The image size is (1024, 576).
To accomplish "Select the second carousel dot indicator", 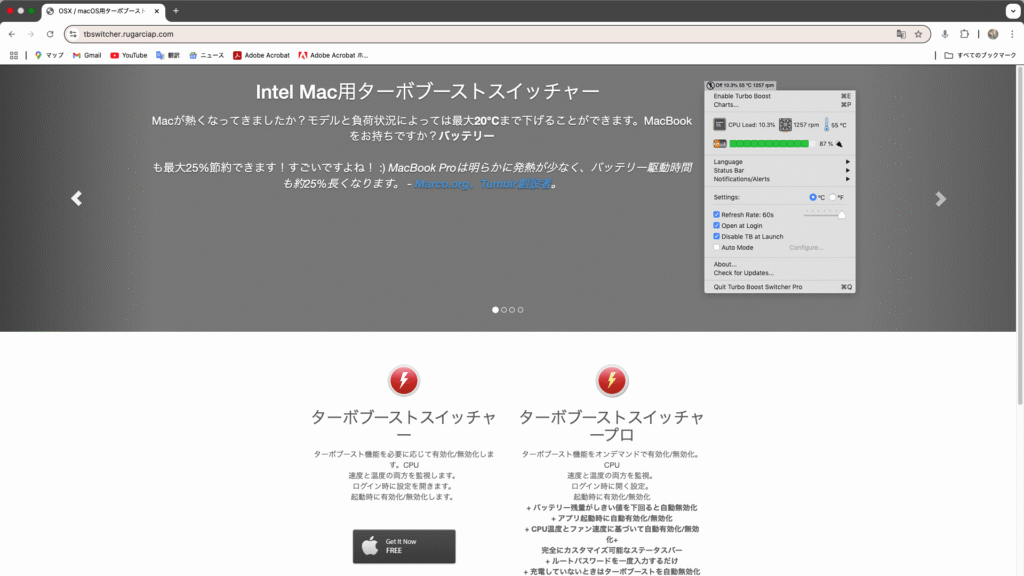I will (x=504, y=310).
